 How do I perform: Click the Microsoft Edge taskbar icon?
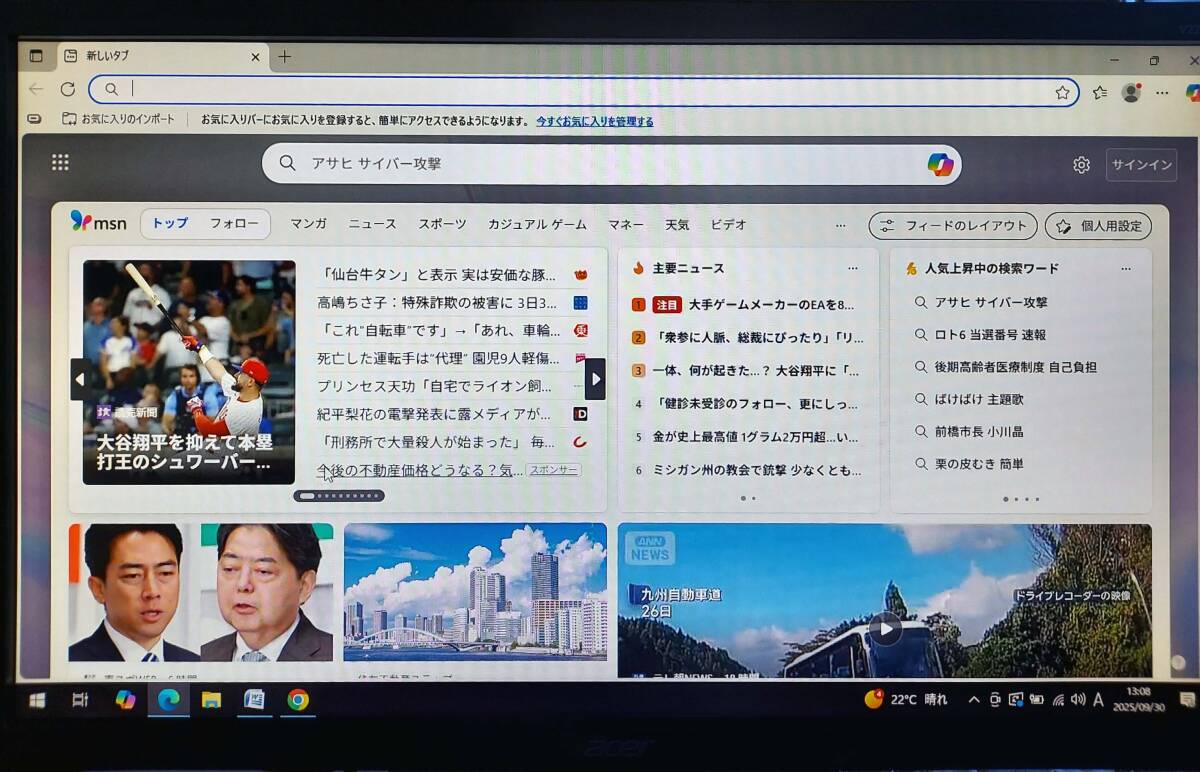pyautogui.click(x=168, y=700)
